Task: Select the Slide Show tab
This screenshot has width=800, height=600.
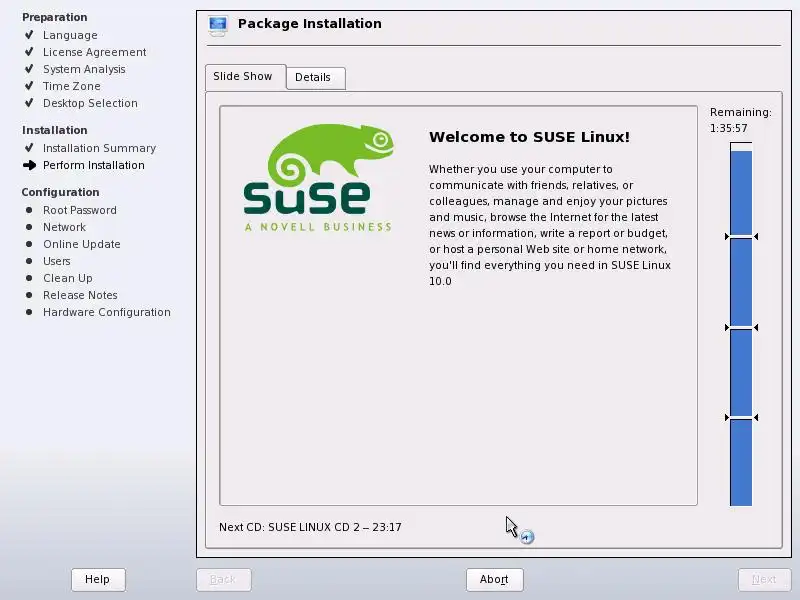Action: 245,77
